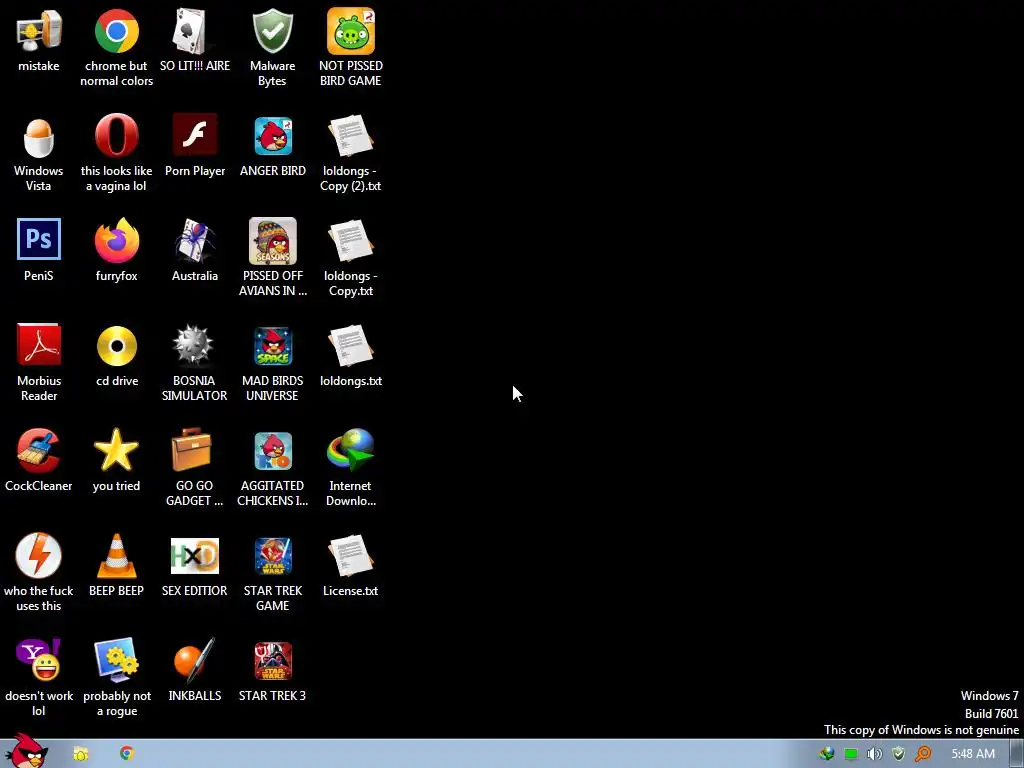1024x768 pixels.
Task: Open the Start menu Angry Bird button
Action: click(26, 750)
